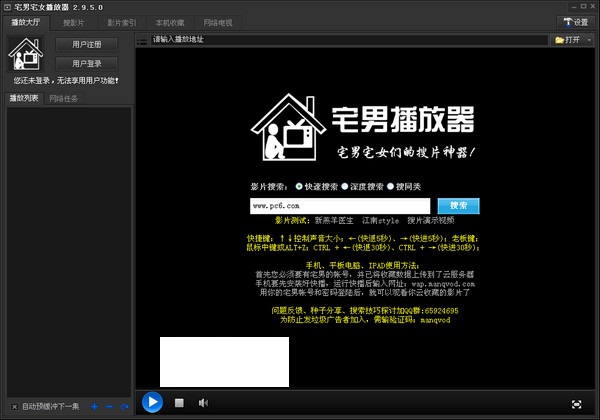Click the blue loop/refresh playlist icon
600x420 pixels.
point(124,407)
